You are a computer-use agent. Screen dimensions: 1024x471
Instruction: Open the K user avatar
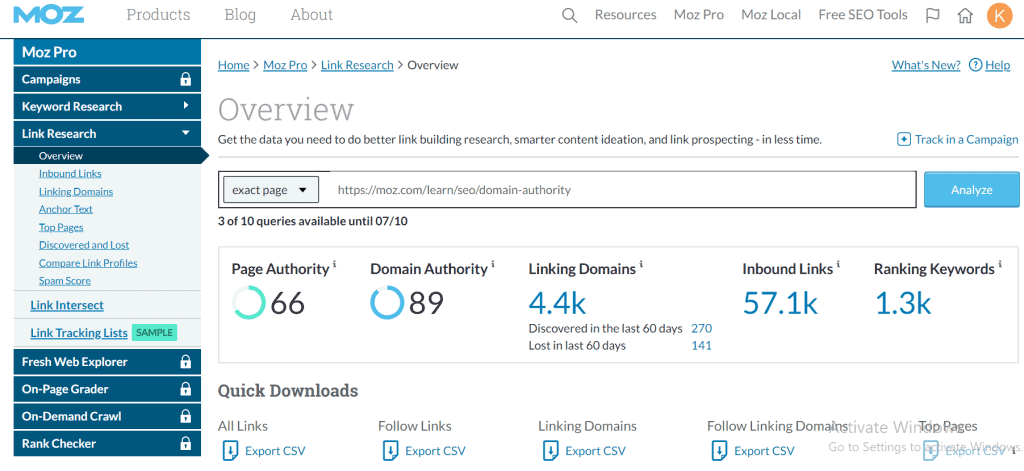pyautogui.click(x=1000, y=15)
